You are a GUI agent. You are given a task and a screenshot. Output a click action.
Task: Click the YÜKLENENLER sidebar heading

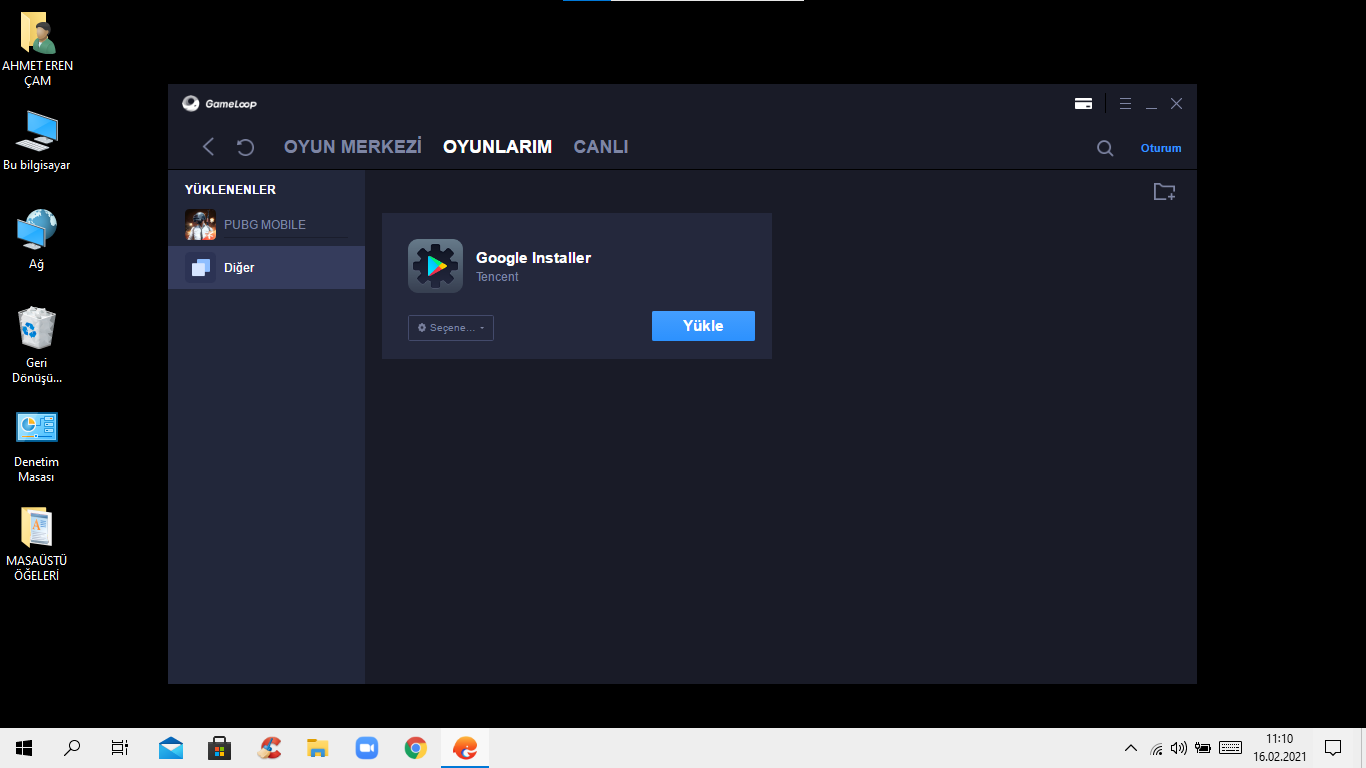pyautogui.click(x=230, y=190)
